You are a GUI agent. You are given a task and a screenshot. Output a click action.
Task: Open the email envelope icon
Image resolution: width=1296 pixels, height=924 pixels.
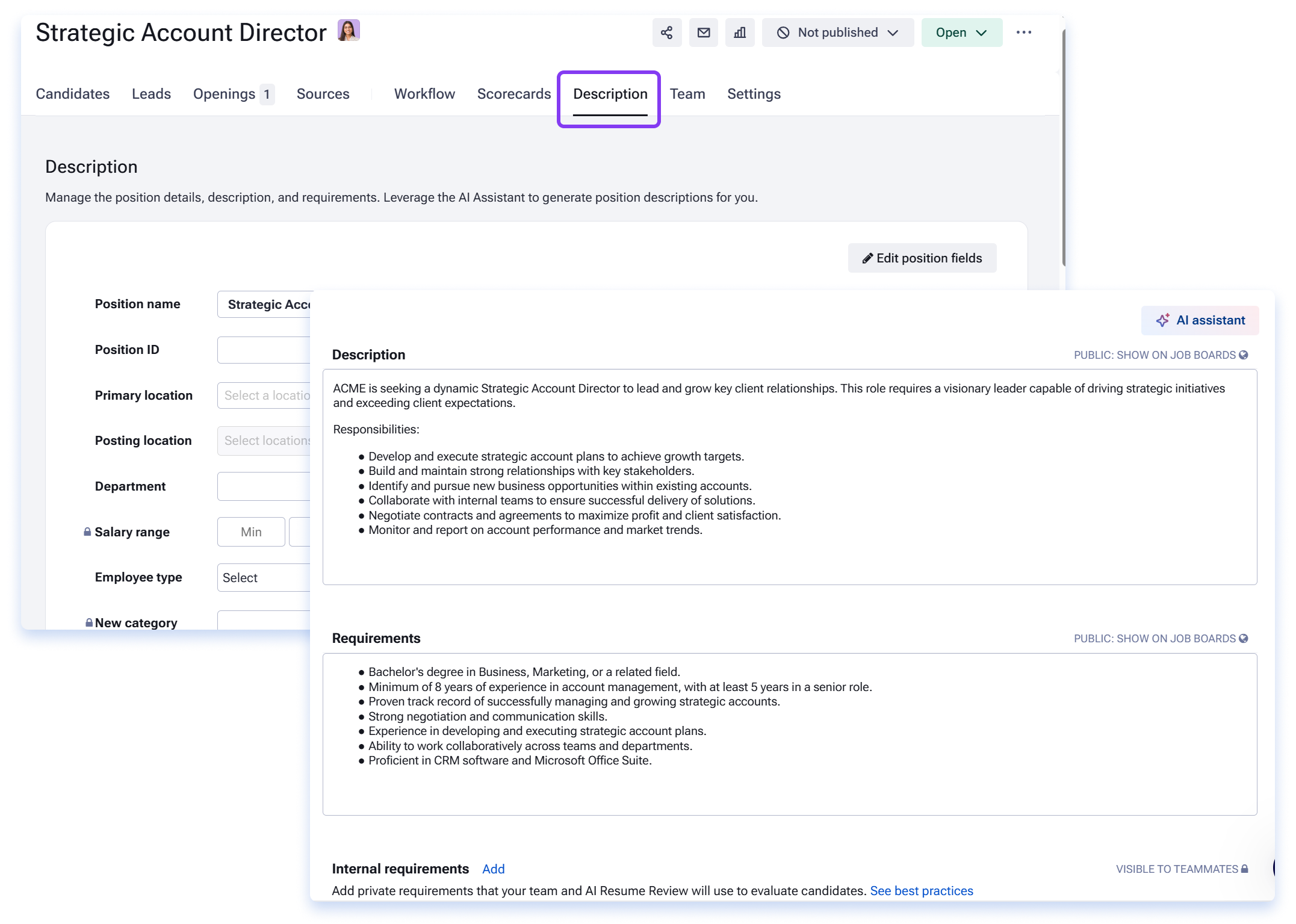click(703, 33)
